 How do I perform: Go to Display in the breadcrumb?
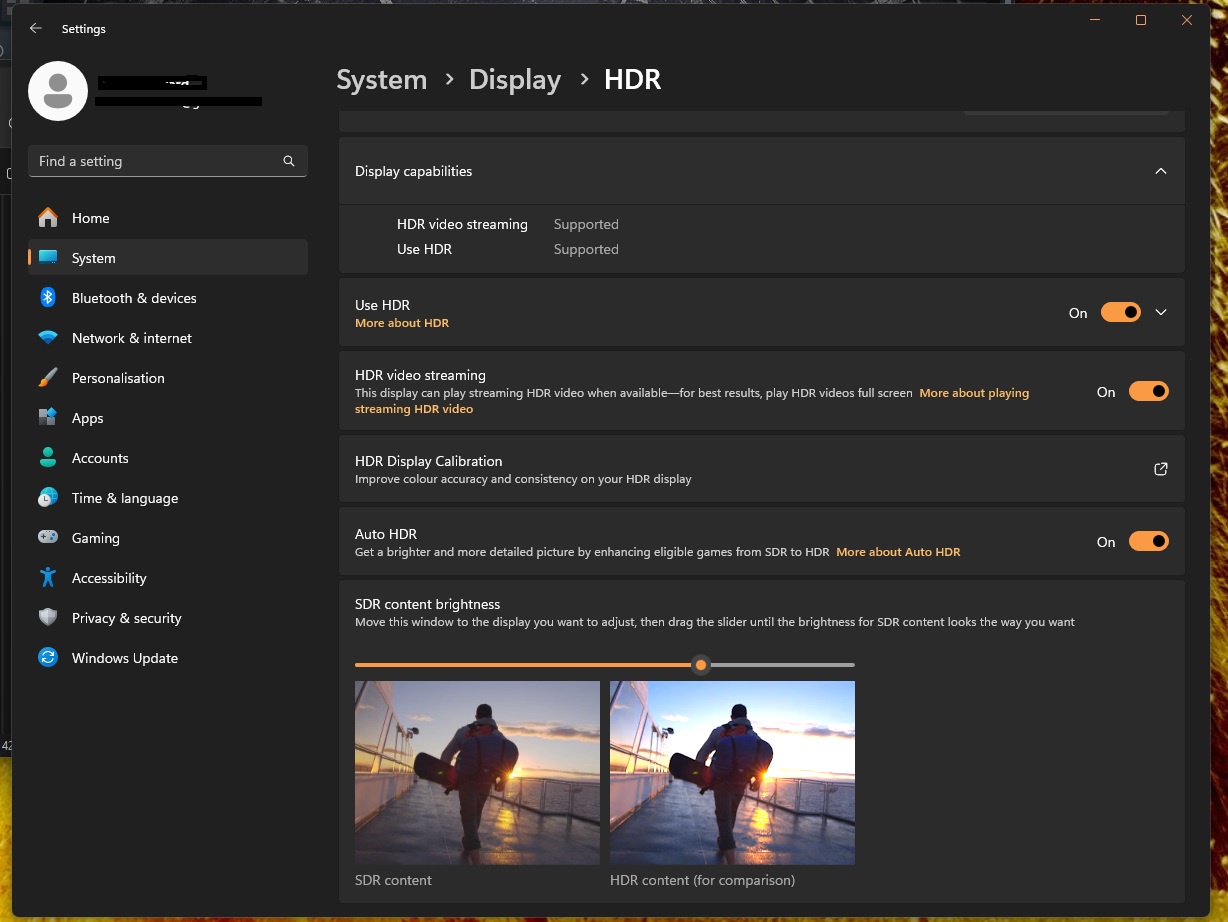point(515,80)
